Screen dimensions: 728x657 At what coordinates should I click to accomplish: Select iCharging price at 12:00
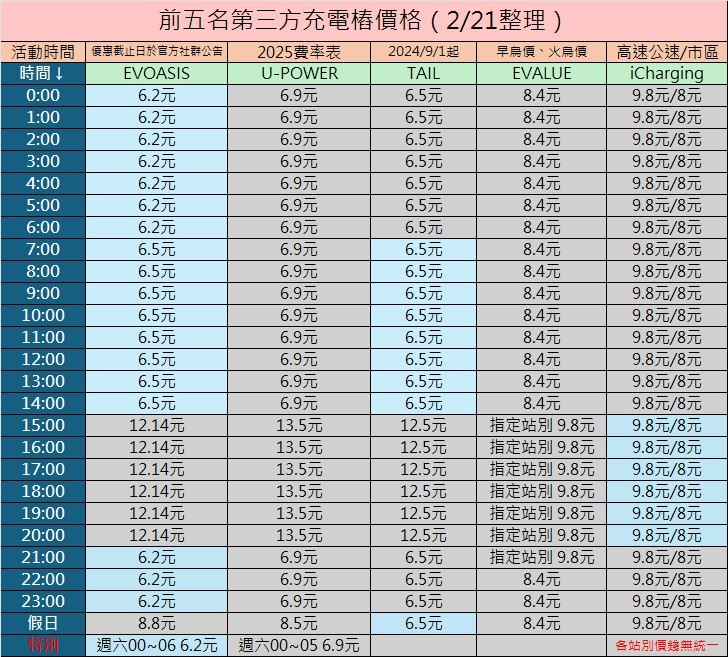point(667,359)
